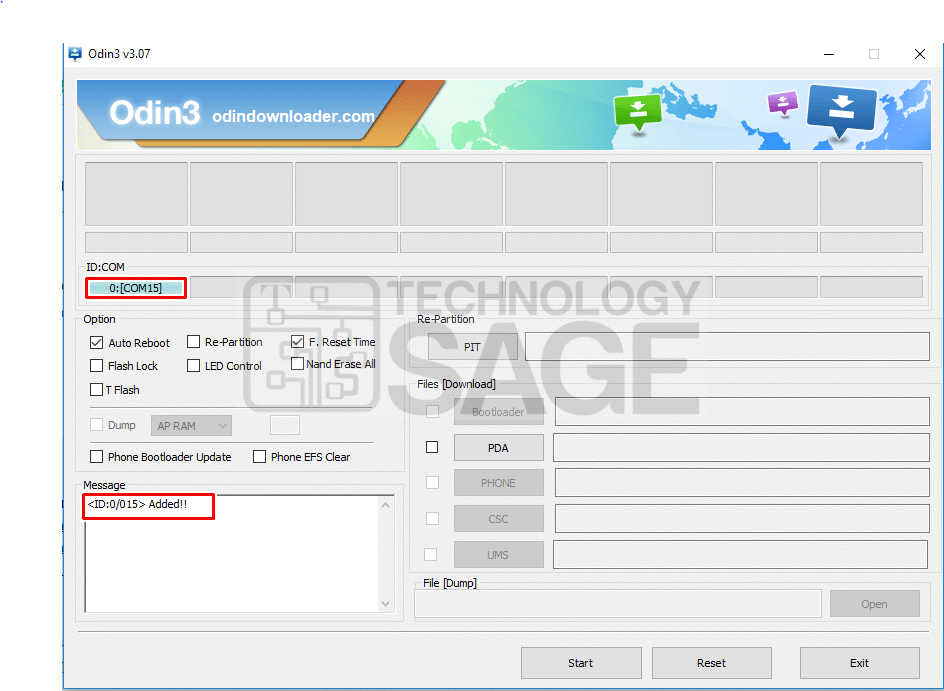944x691 pixels.
Task: Click the PDA file button
Action: (498, 447)
